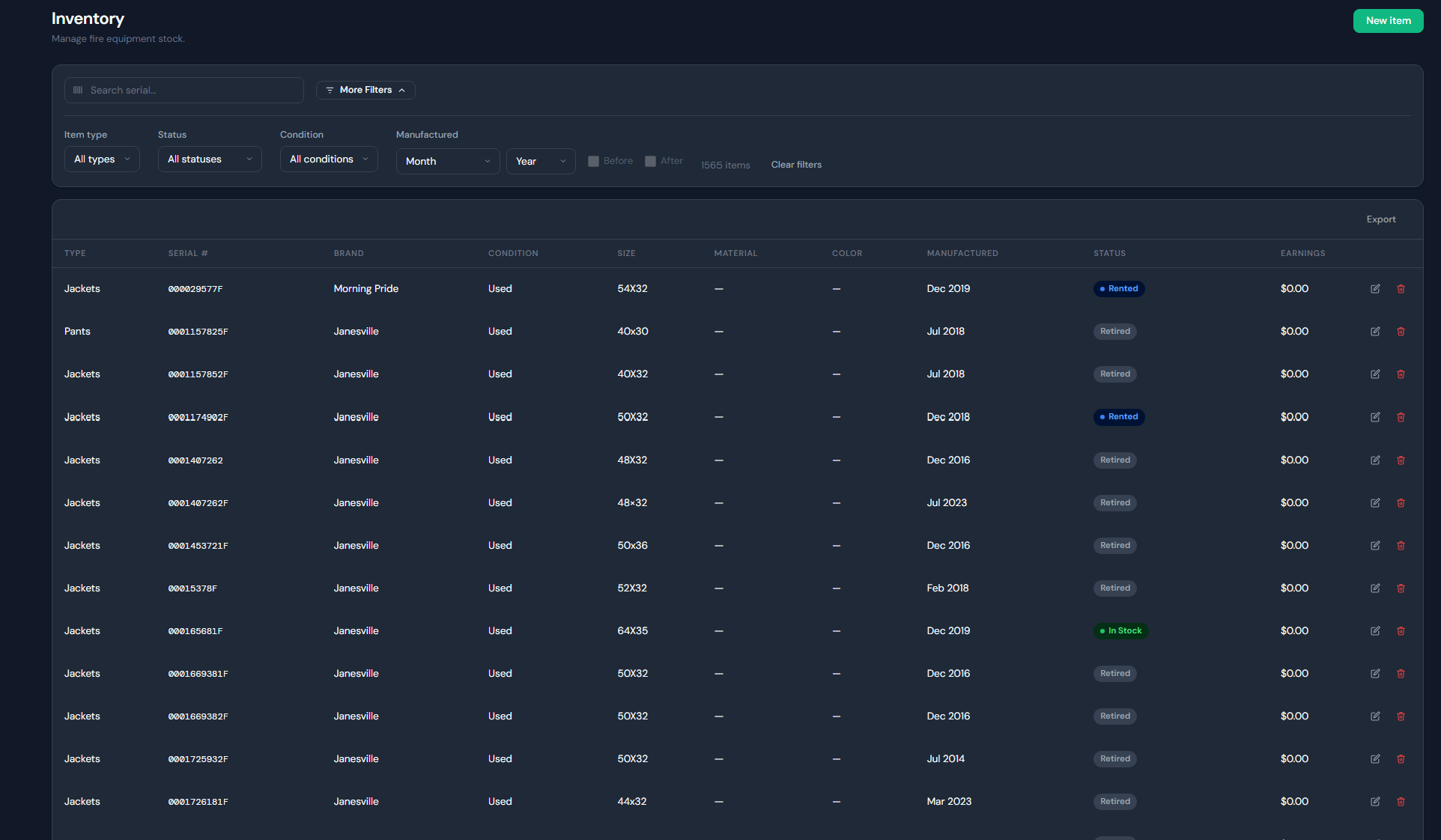Create a New item
1441x840 pixels.
1388,21
